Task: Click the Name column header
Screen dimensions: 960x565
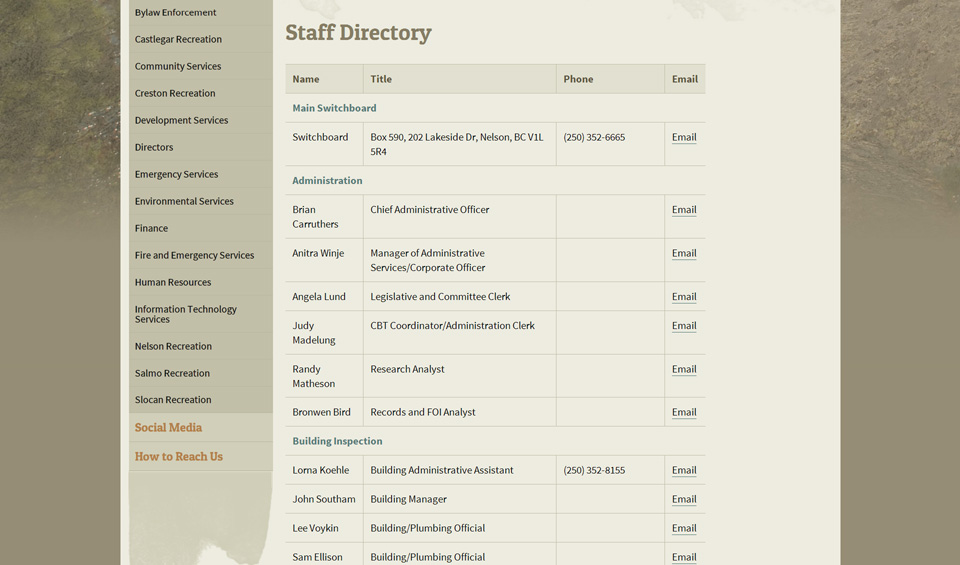Action: coord(306,79)
